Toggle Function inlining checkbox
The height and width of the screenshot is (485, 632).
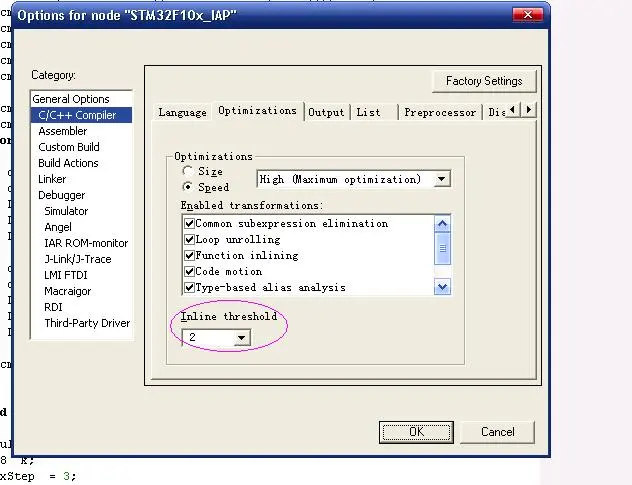(x=189, y=255)
